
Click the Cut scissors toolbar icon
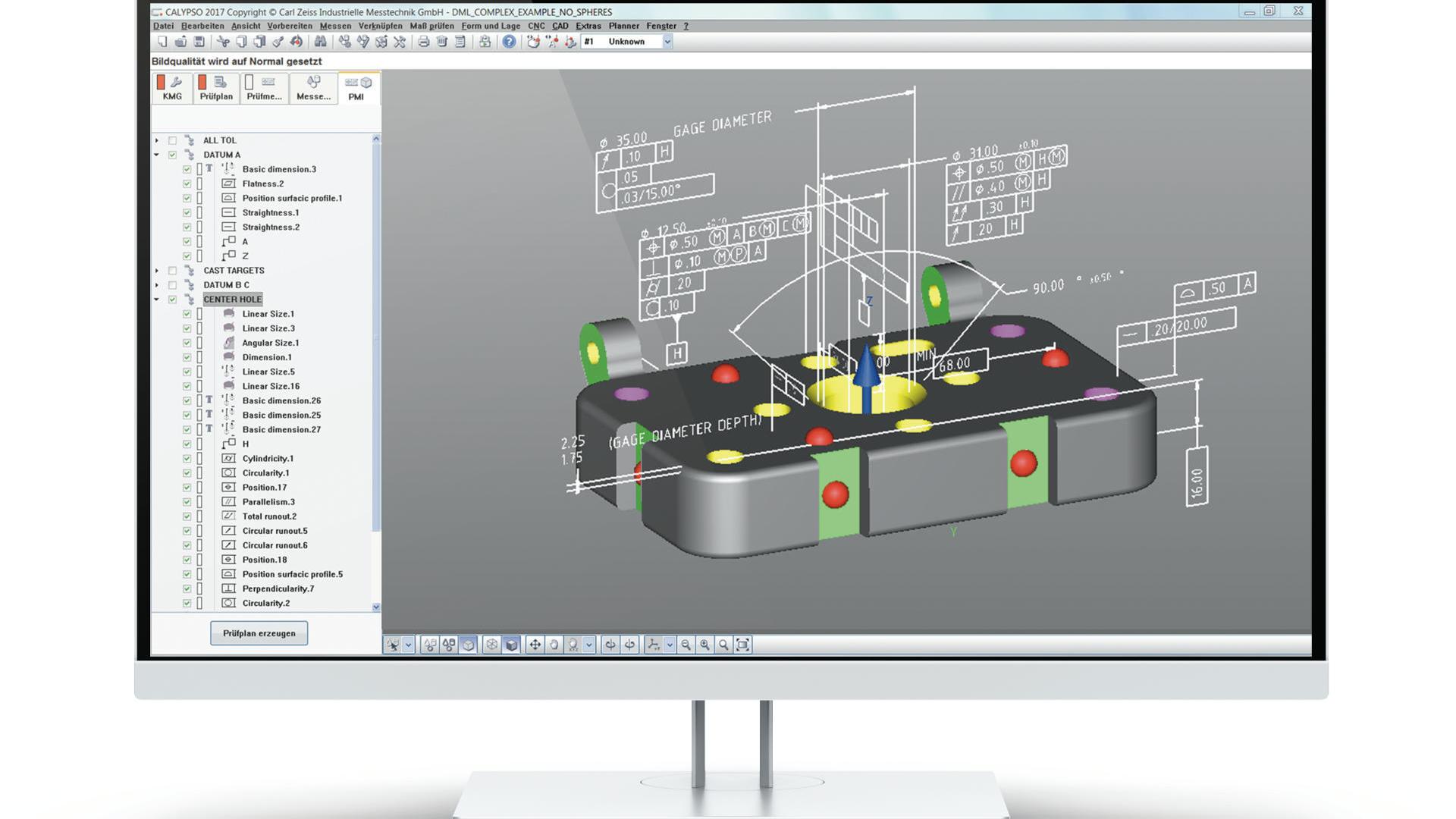pos(223,42)
